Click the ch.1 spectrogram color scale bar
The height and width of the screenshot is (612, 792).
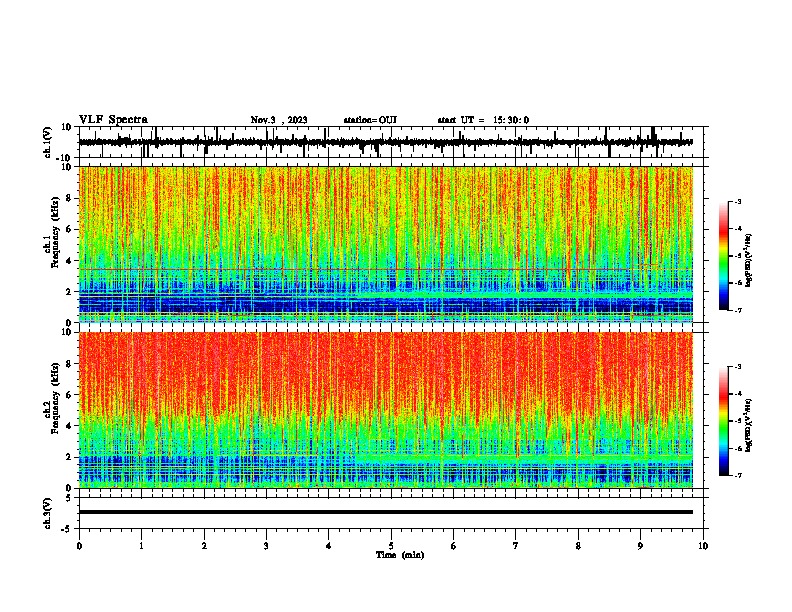[724, 256]
